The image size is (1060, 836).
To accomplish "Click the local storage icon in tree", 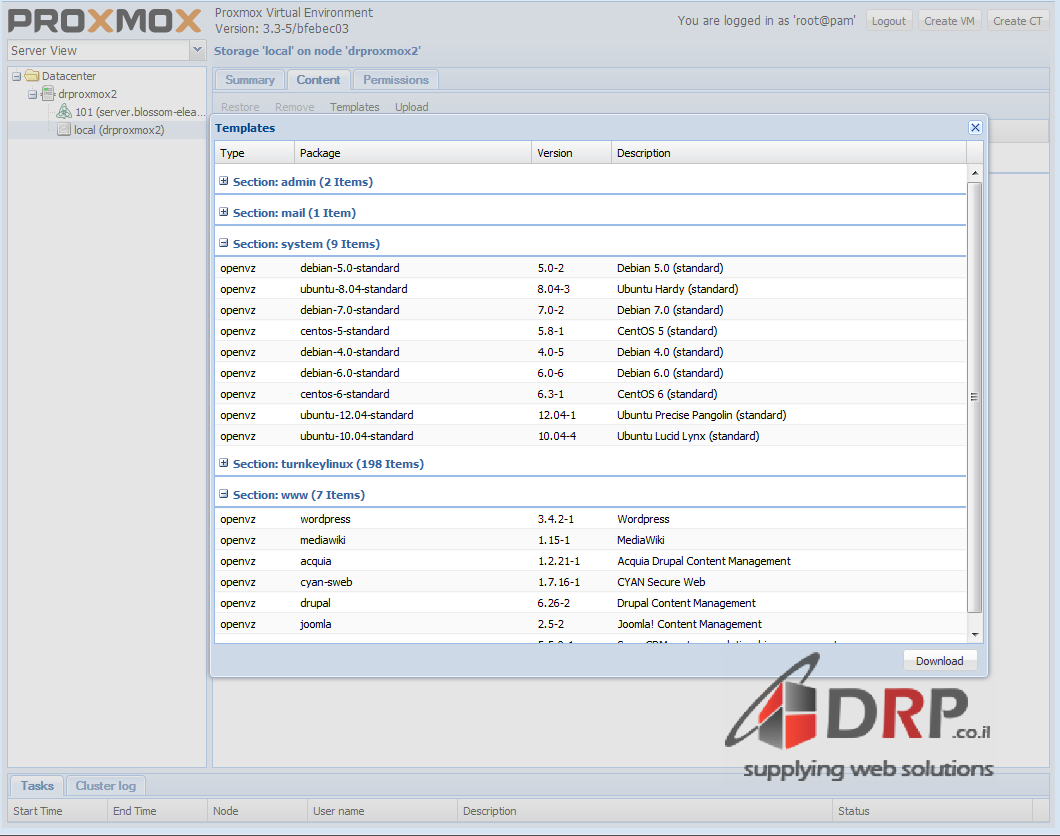I will (64, 130).
